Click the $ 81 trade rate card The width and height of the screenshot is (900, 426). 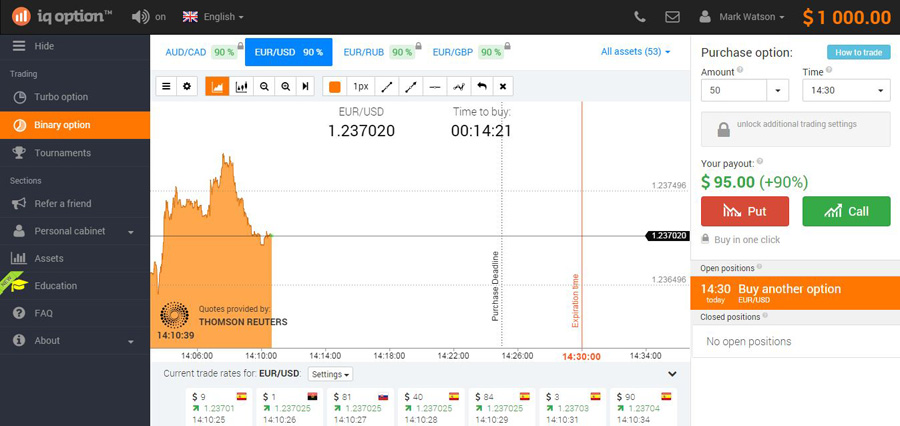click(362, 407)
